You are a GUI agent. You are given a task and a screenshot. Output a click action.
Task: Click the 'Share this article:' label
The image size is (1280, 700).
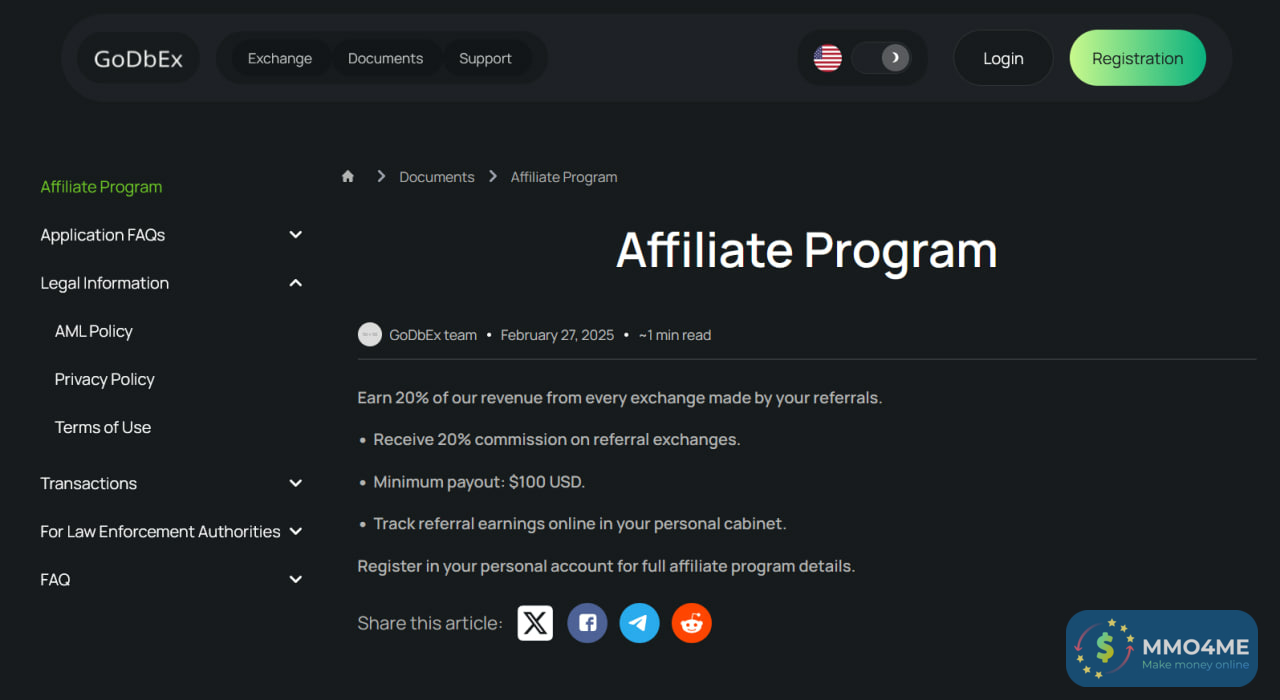(430, 623)
